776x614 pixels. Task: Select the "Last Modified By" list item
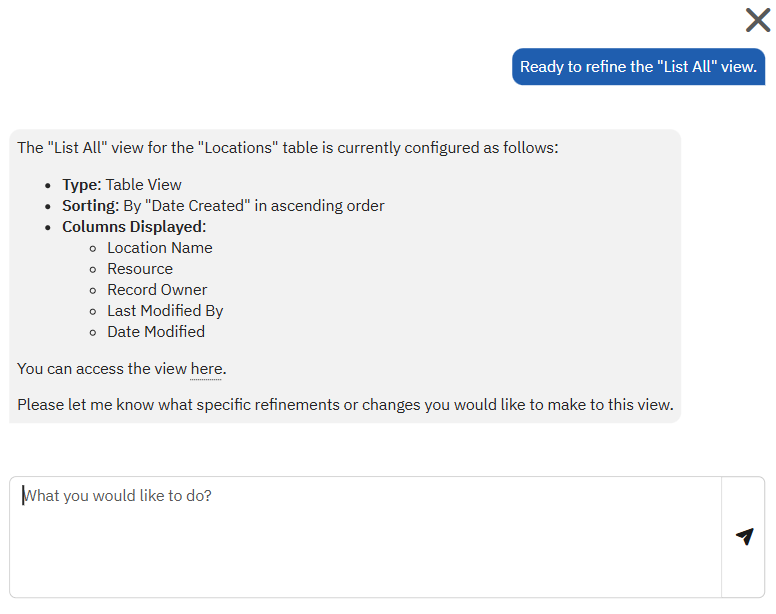pyautogui.click(x=165, y=311)
